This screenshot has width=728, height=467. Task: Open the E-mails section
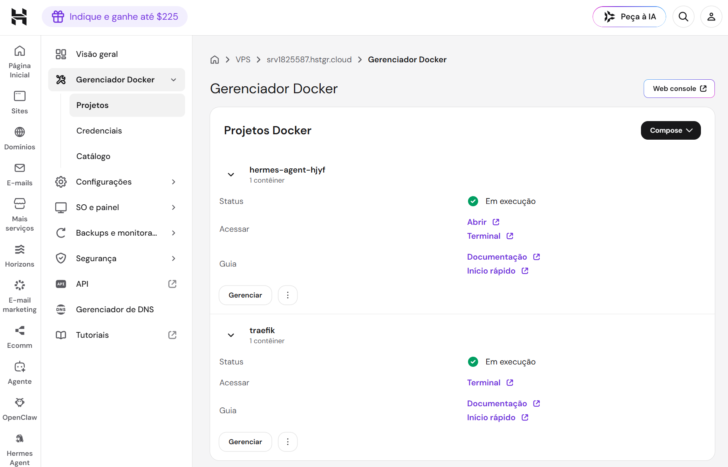[20, 175]
